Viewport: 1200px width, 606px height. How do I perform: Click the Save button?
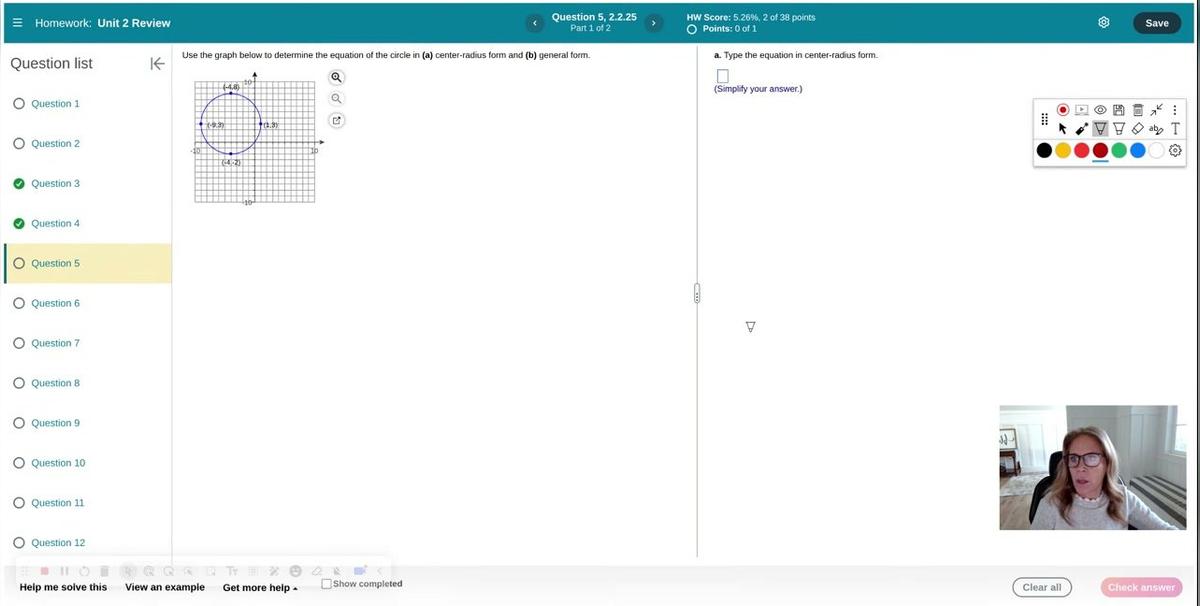coord(1156,23)
